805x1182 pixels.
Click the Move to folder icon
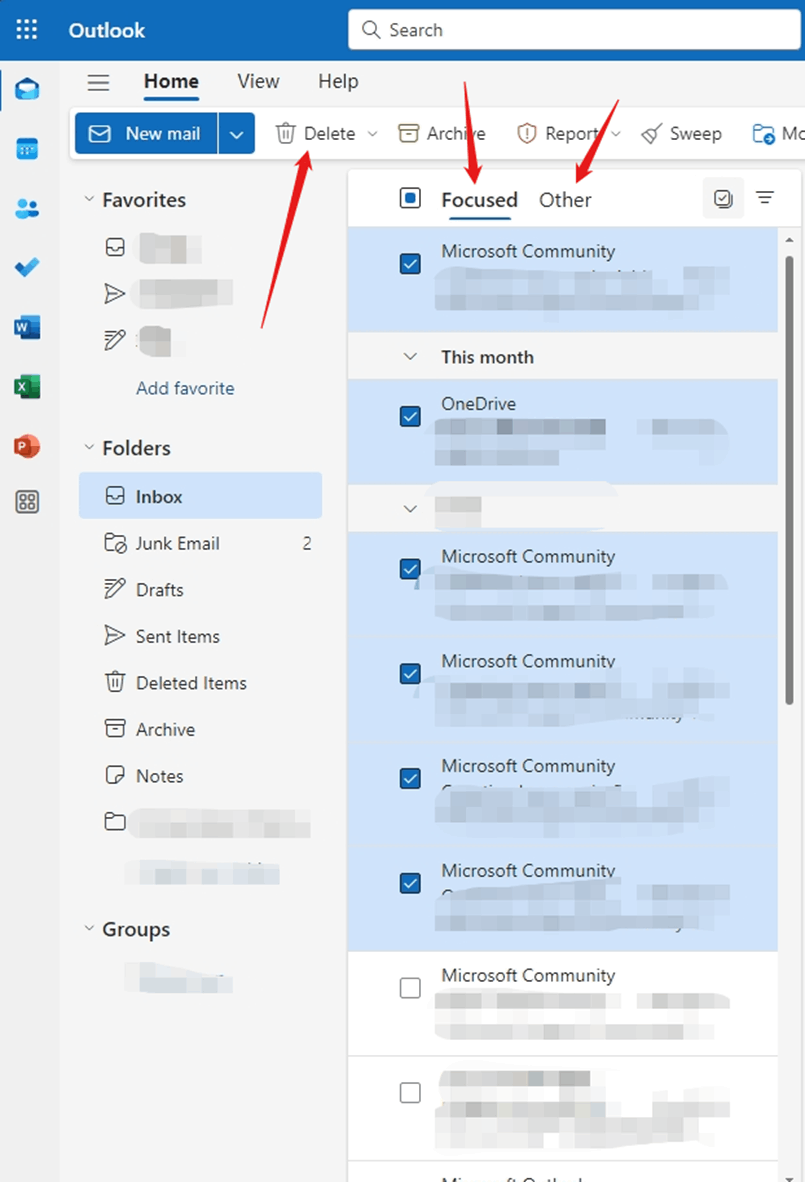point(763,134)
